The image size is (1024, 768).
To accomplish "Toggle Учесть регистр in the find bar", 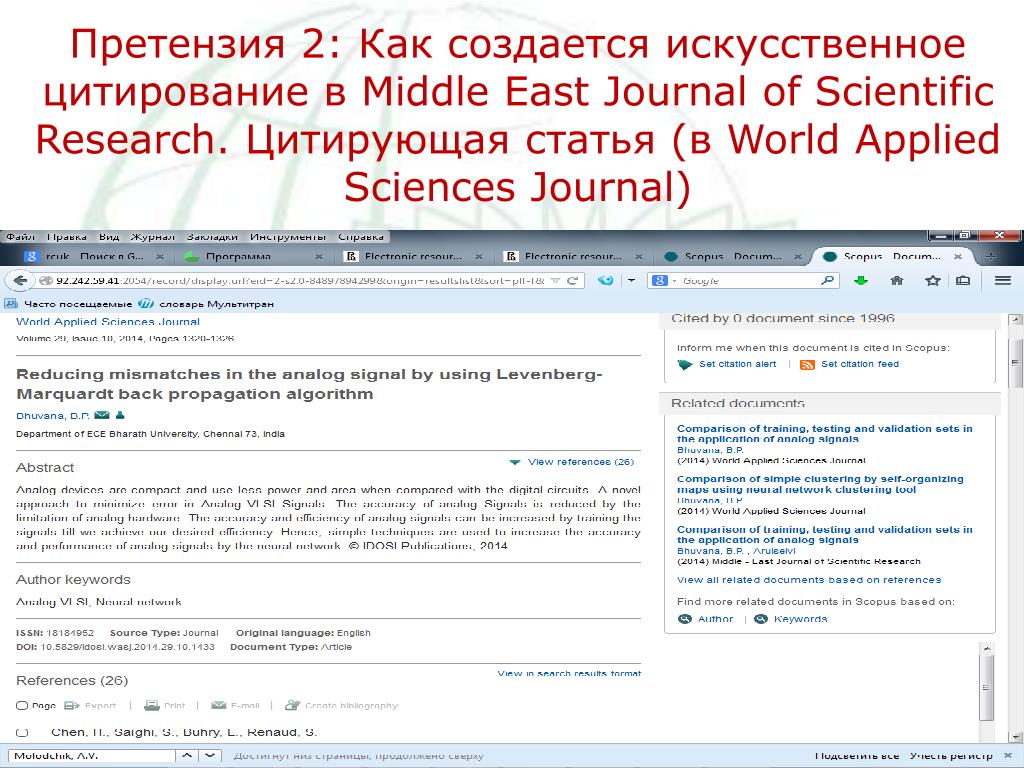I will (951, 756).
